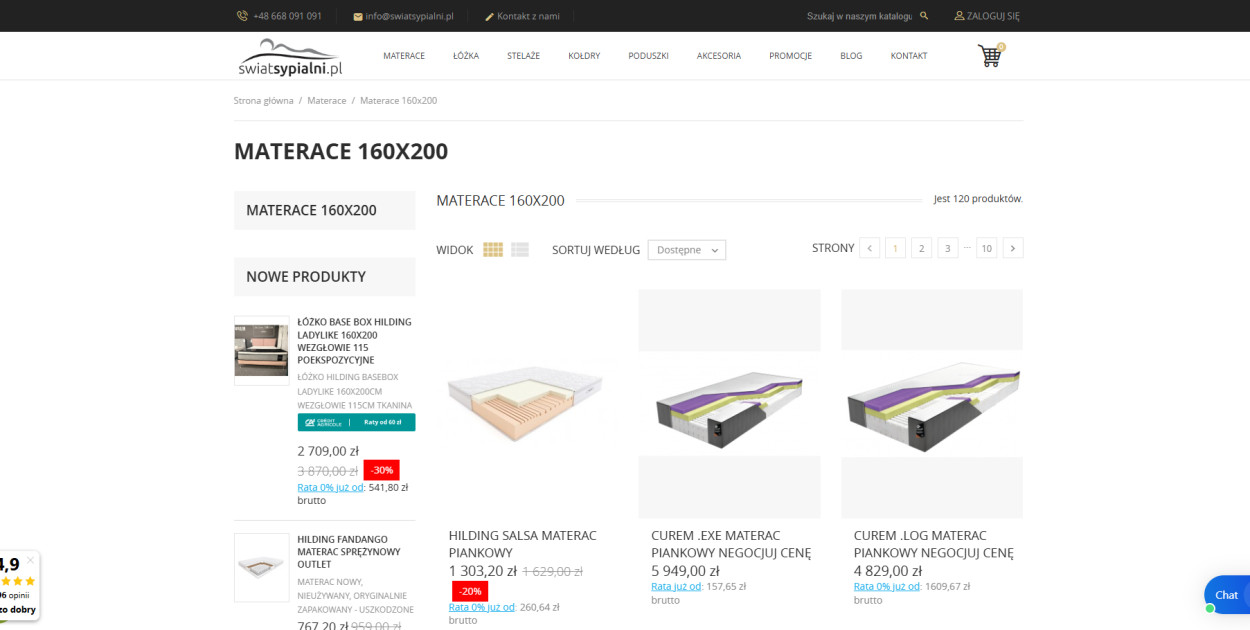
Task: Jump to page 10 of results
Action: coord(987,248)
